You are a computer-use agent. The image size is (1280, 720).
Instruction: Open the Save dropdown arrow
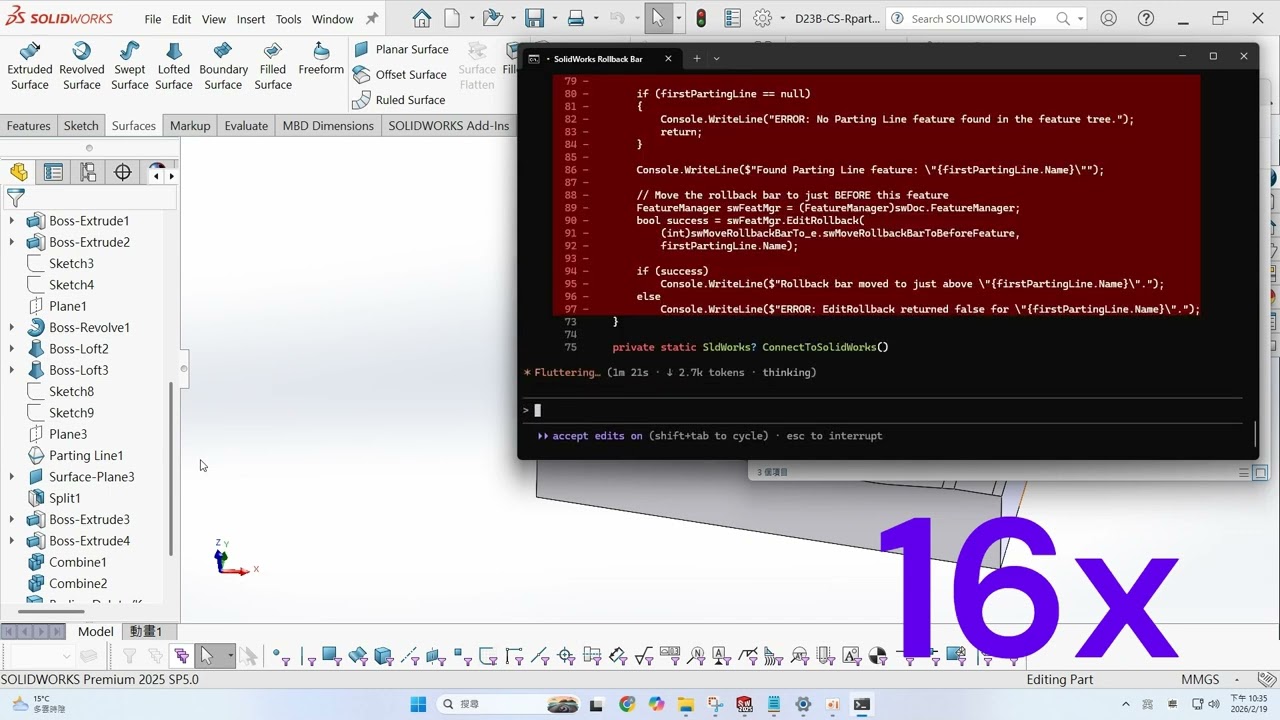coord(554,18)
